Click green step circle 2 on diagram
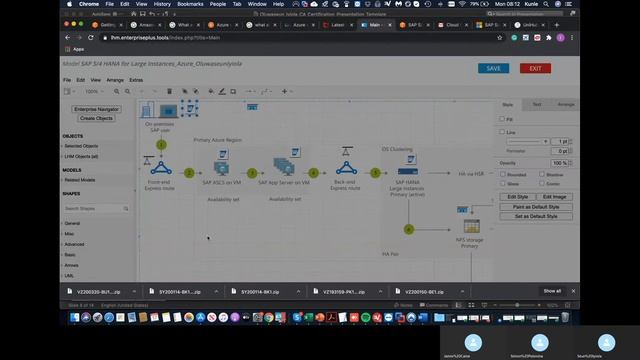The height and width of the screenshot is (360, 640). (189, 173)
